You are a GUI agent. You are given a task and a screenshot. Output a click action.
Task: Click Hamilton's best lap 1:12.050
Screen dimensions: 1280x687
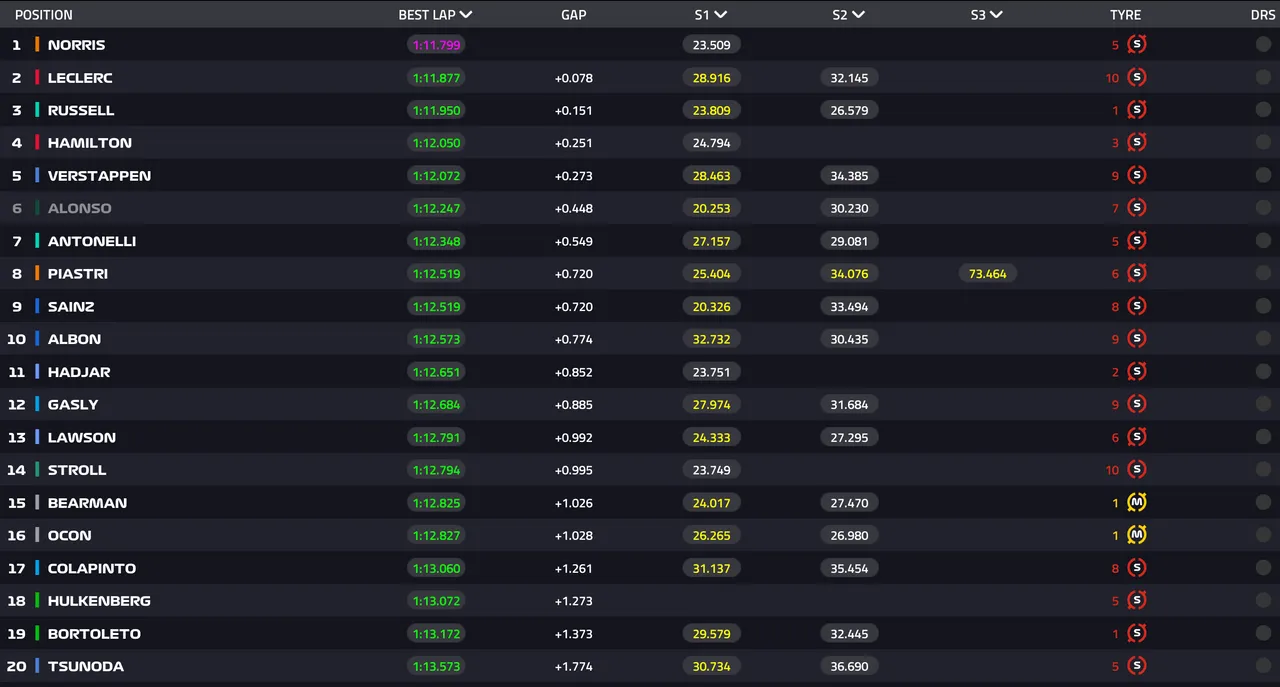[436, 143]
